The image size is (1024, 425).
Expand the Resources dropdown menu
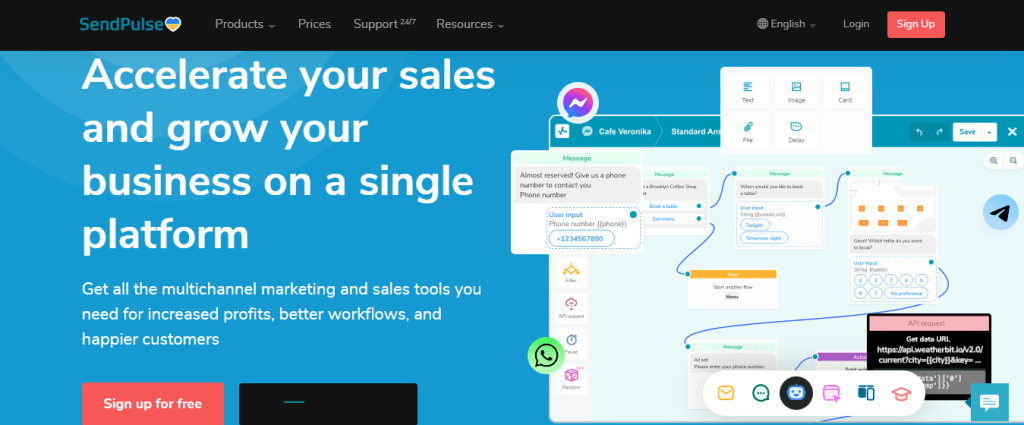470,24
